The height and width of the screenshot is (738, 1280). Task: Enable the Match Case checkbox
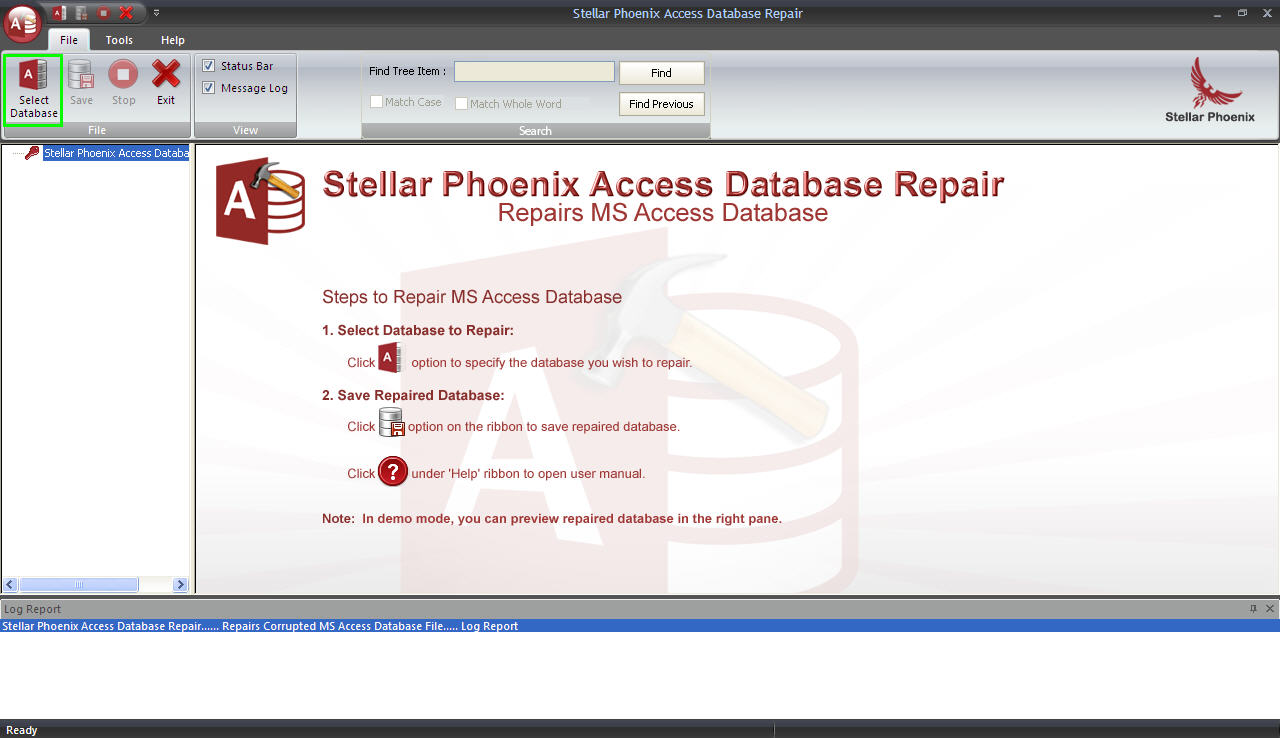(x=376, y=101)
